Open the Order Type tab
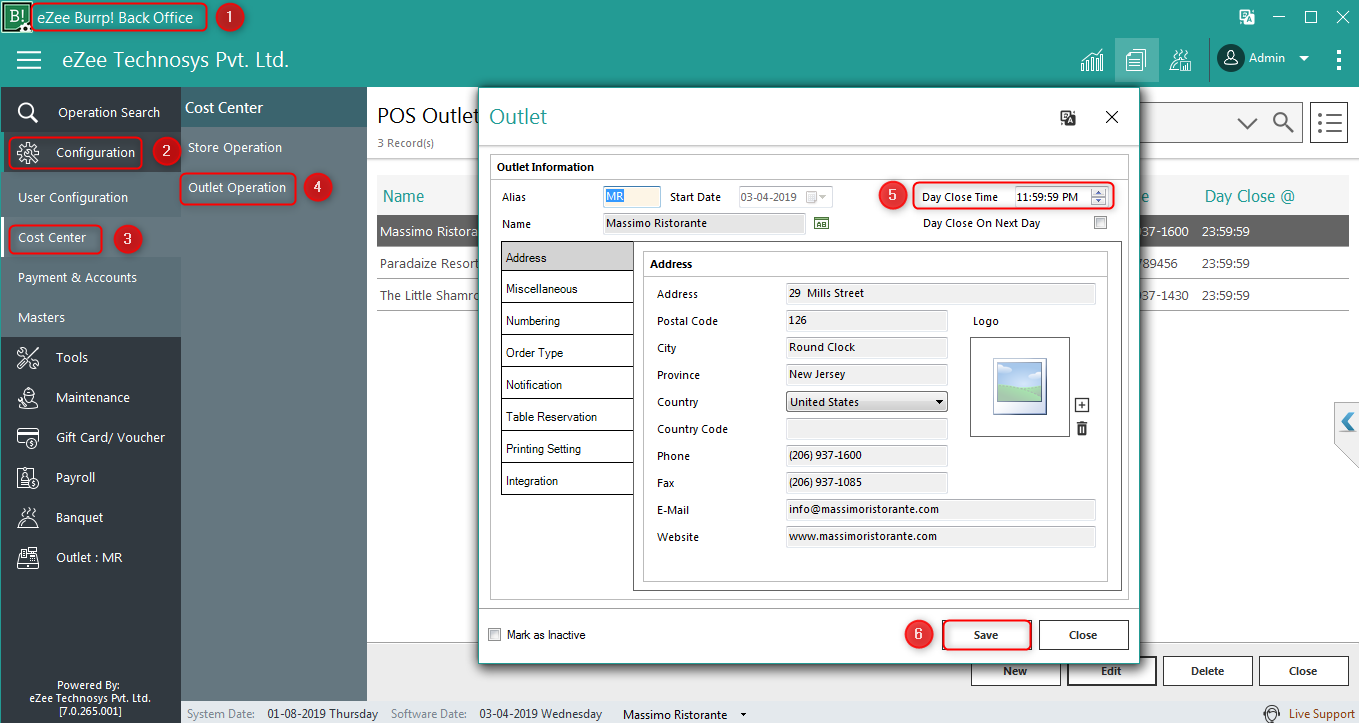1359x723 pixels. (567, 353)
